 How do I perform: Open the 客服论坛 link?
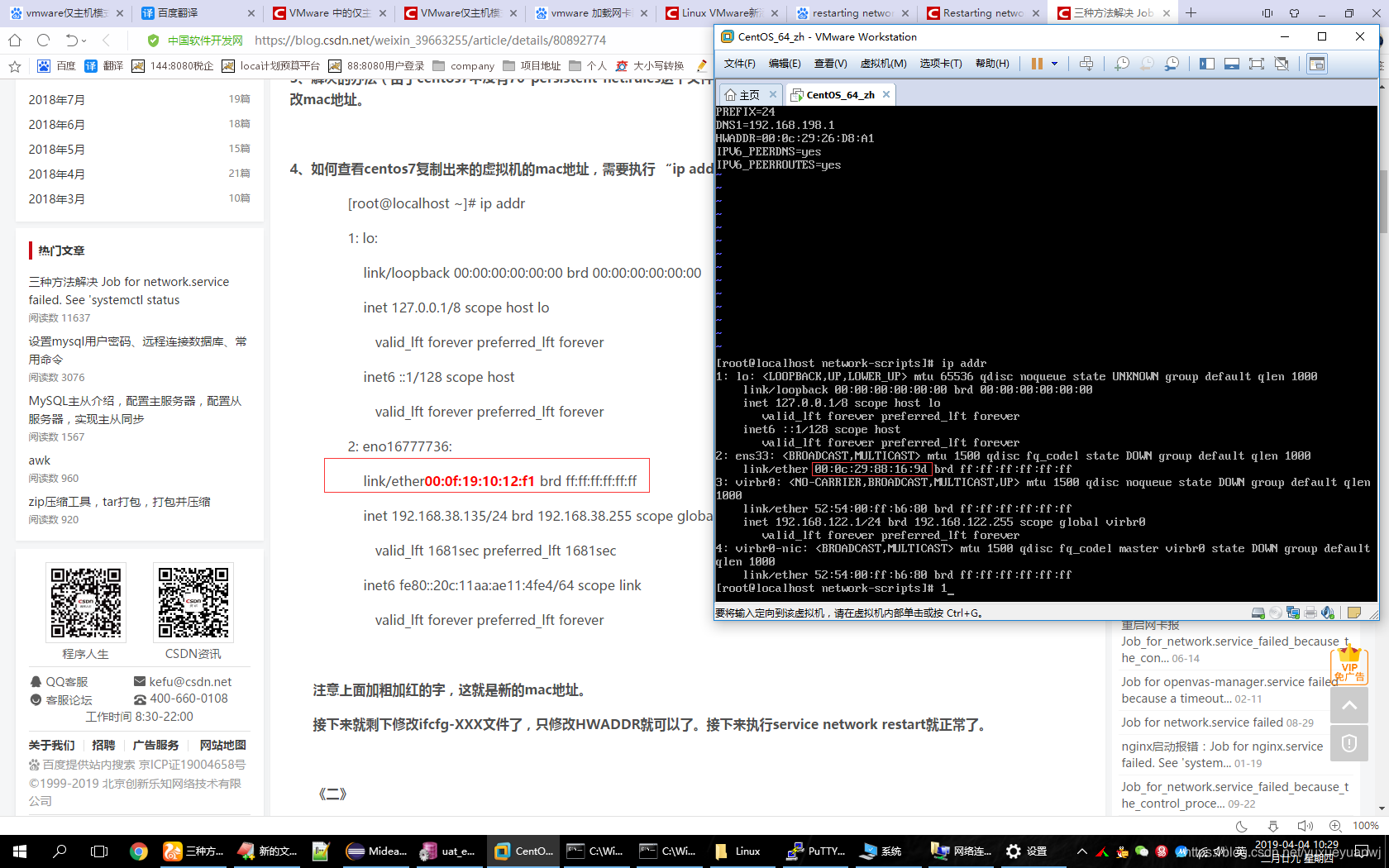click(x=60, y=700)
